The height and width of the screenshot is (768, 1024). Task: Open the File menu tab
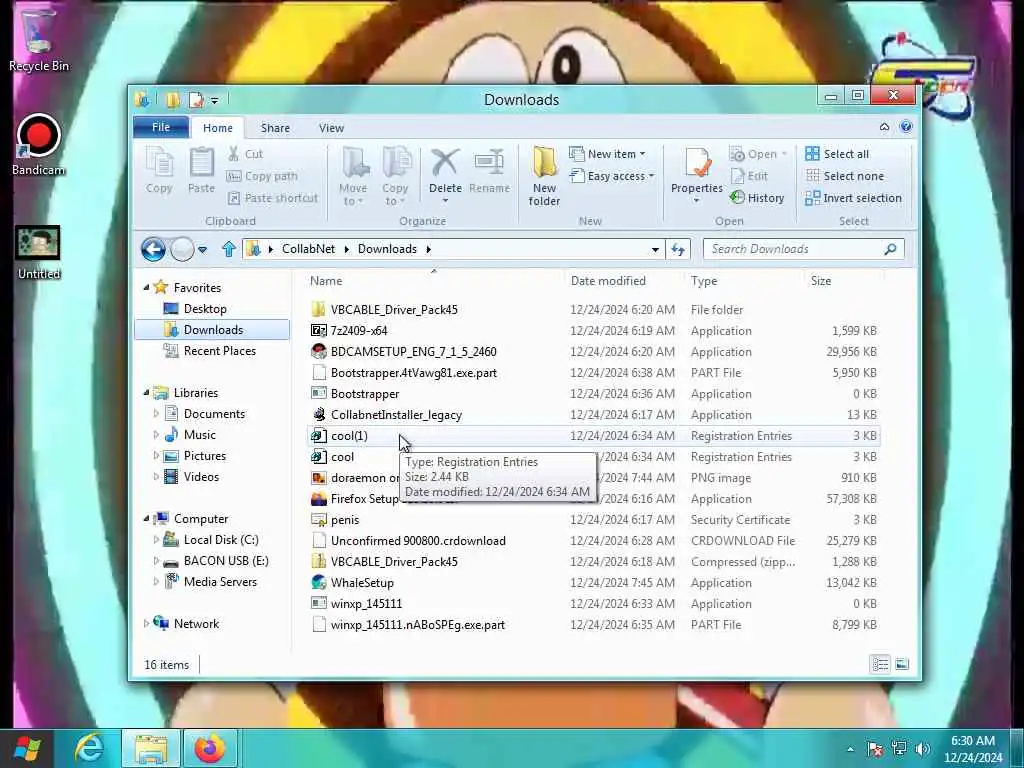point(161,127)
